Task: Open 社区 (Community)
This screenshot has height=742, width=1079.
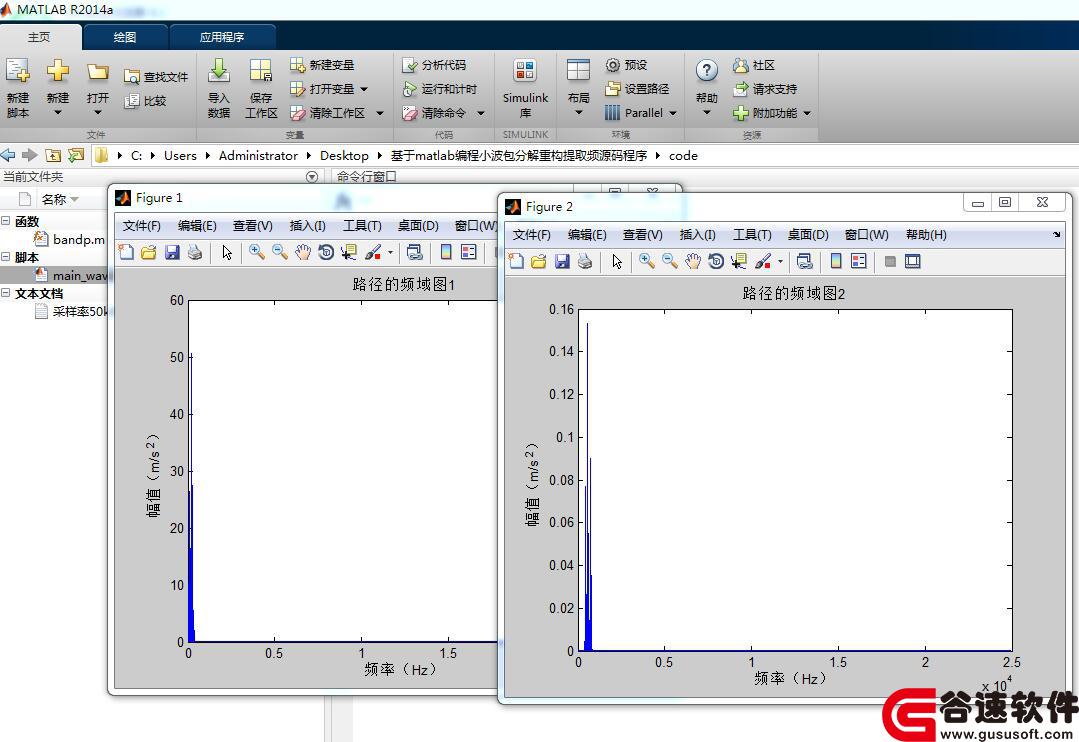Action: point(754,65)
